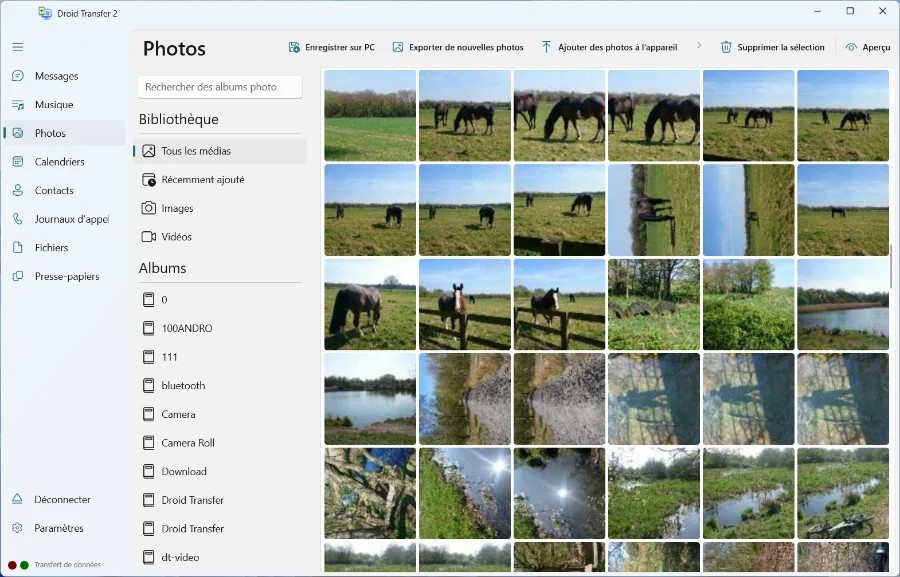Select Tous les médias library view

220,151
